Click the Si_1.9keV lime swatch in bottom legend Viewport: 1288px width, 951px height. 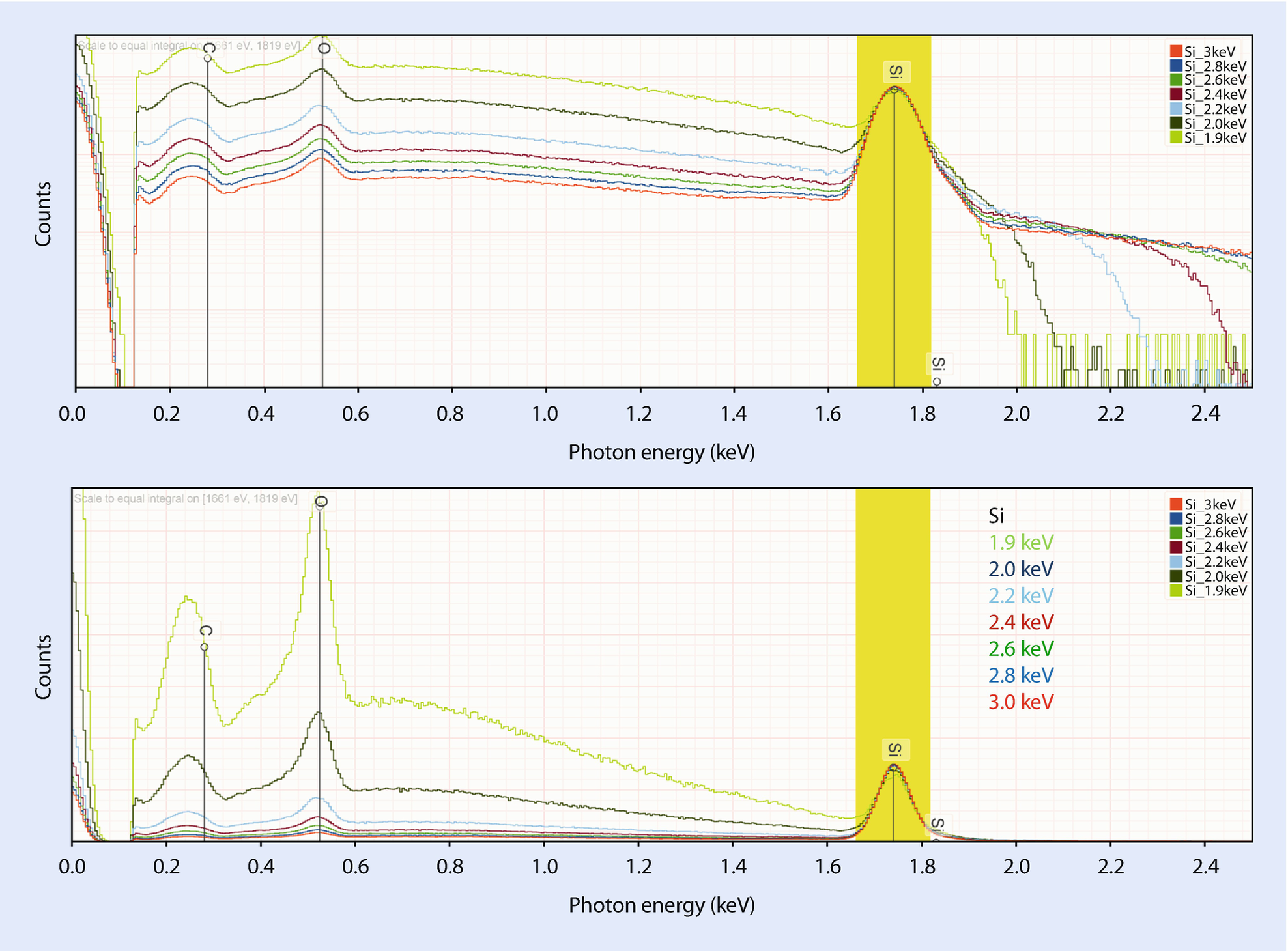(x=1176, y=590)
